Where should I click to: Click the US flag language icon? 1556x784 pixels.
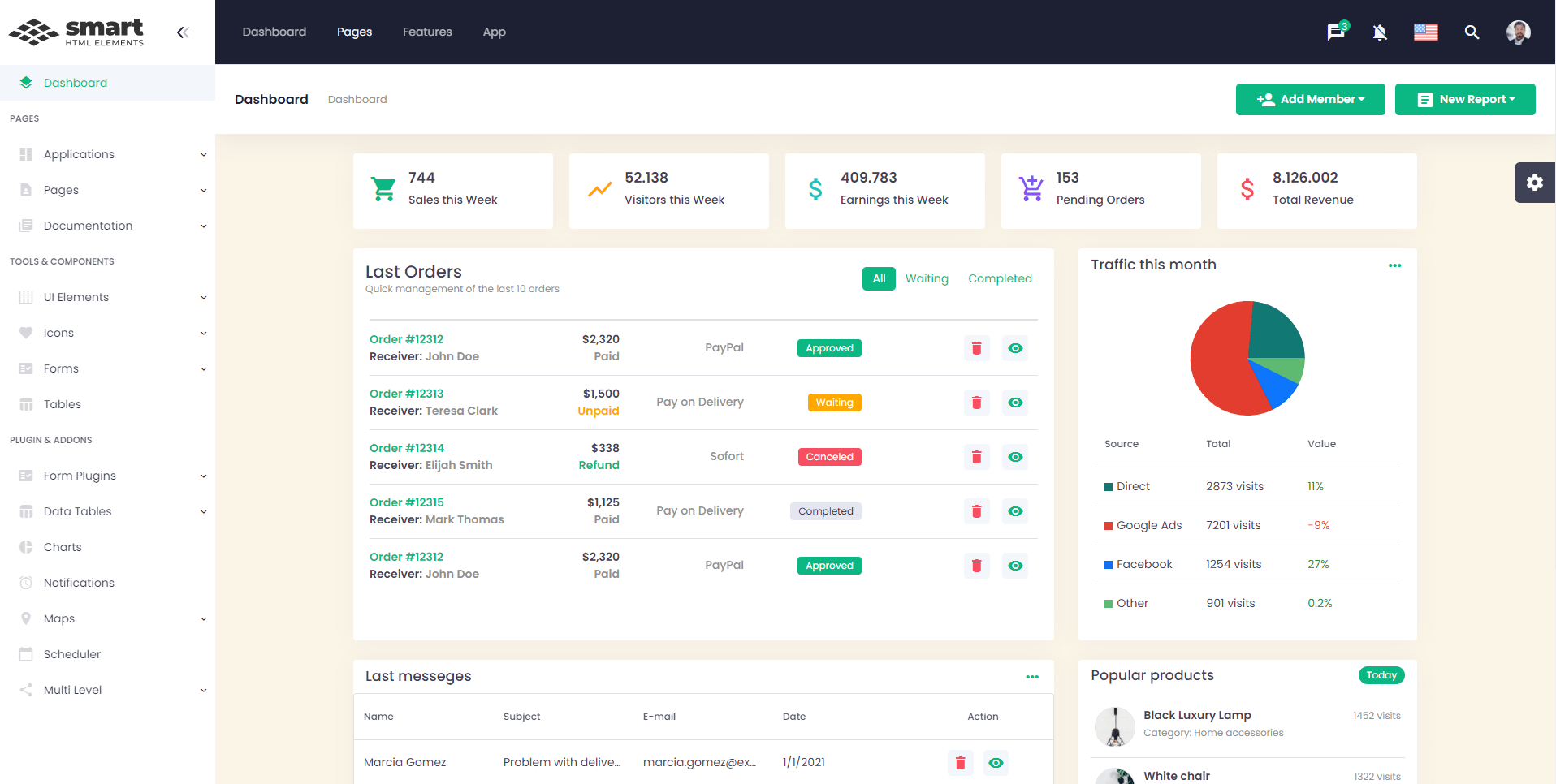1425,32
